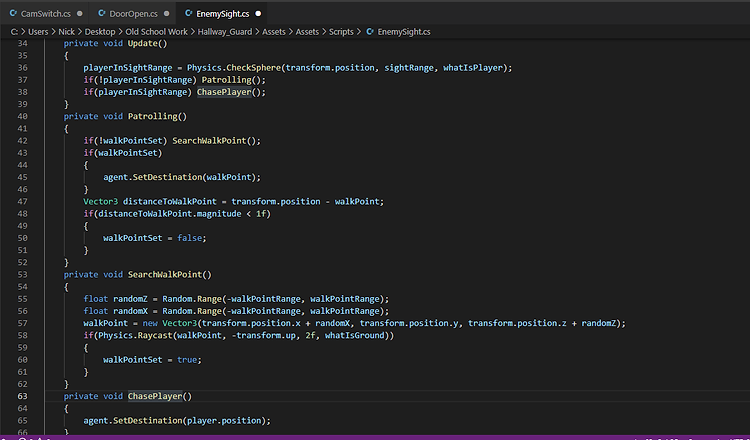Click line number 40 in the gutter

22,116
